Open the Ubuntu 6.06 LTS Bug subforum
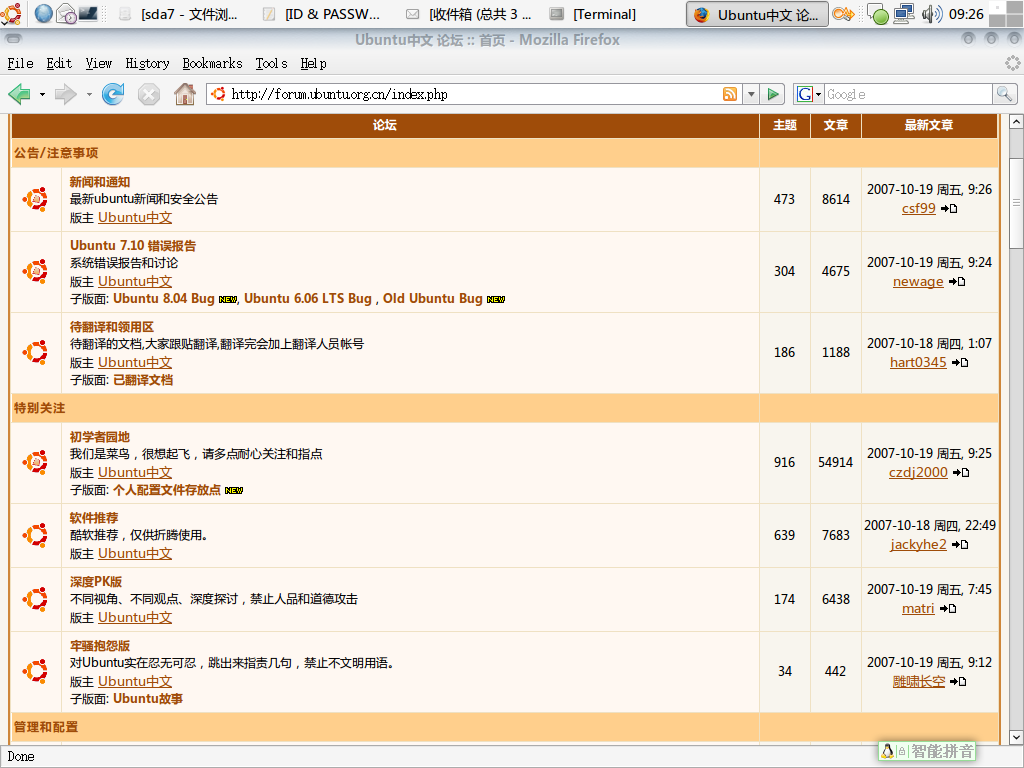The width and height of the screenshot is (1024, 768). 308,298
